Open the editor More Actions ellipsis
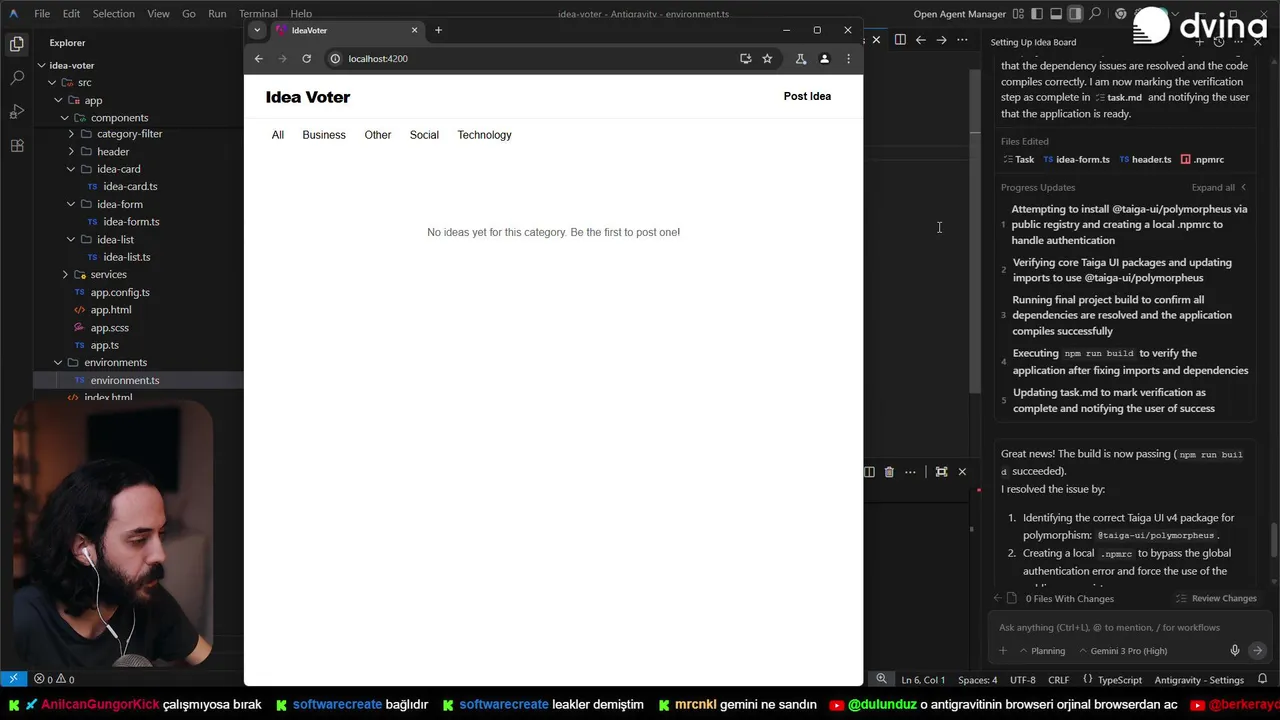 962,40
